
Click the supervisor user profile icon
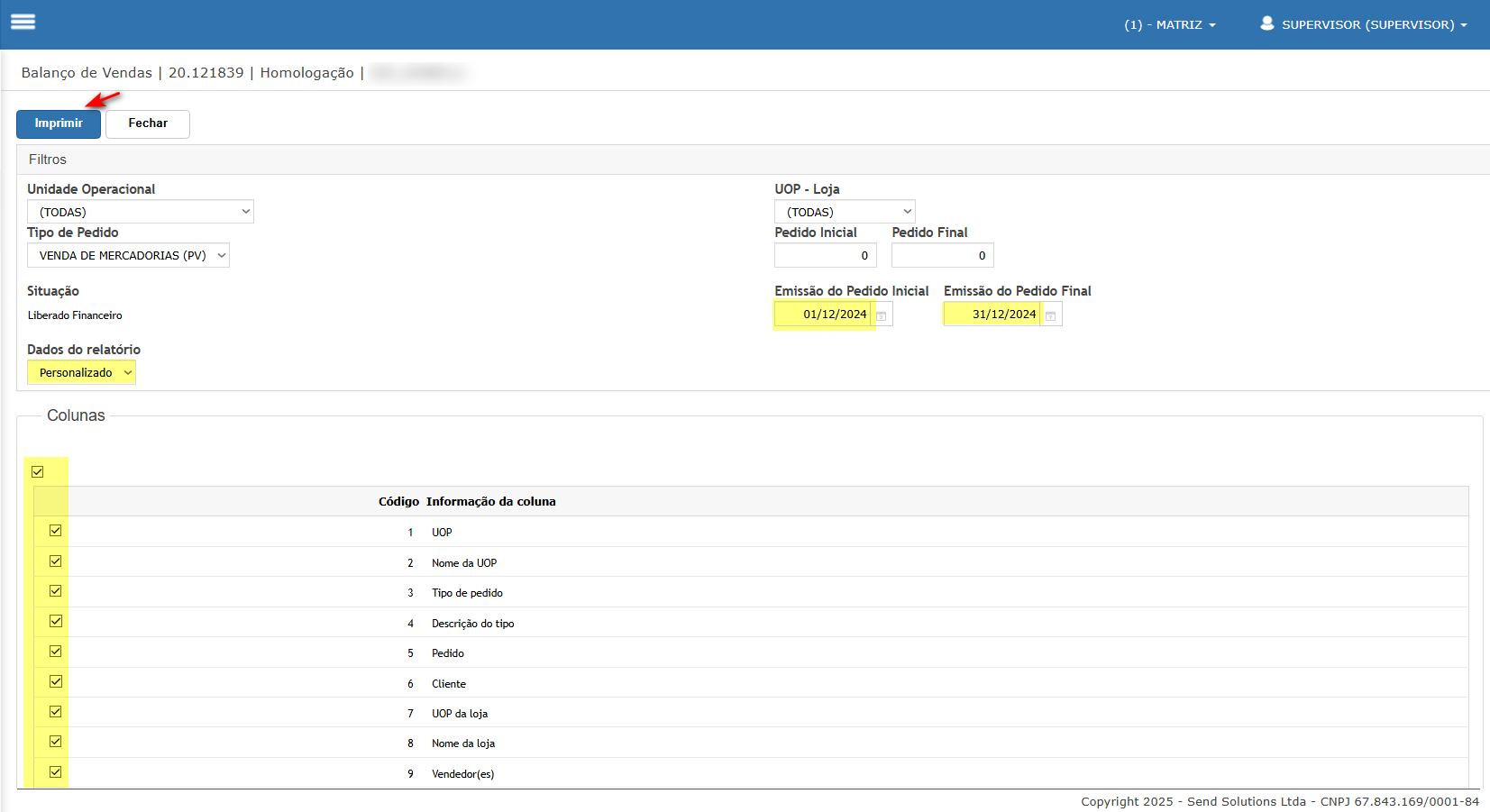point(1266,23)
